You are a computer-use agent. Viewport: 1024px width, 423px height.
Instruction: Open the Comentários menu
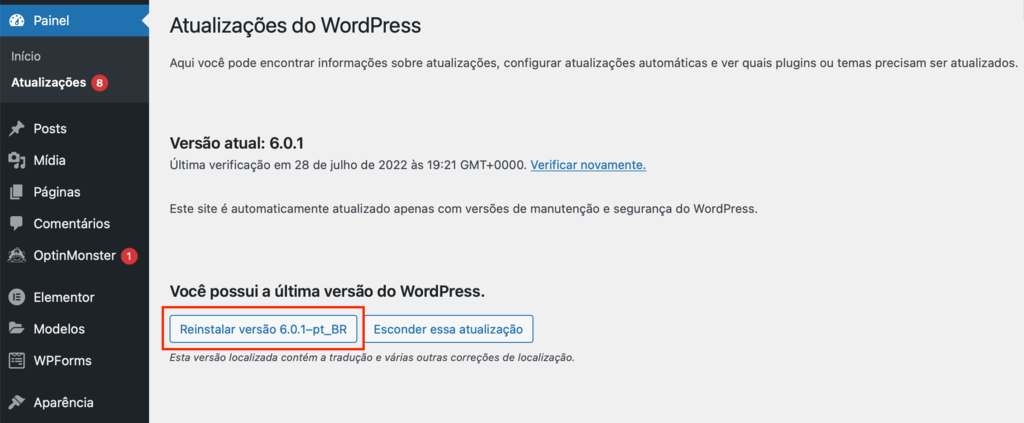coord(74,223)
